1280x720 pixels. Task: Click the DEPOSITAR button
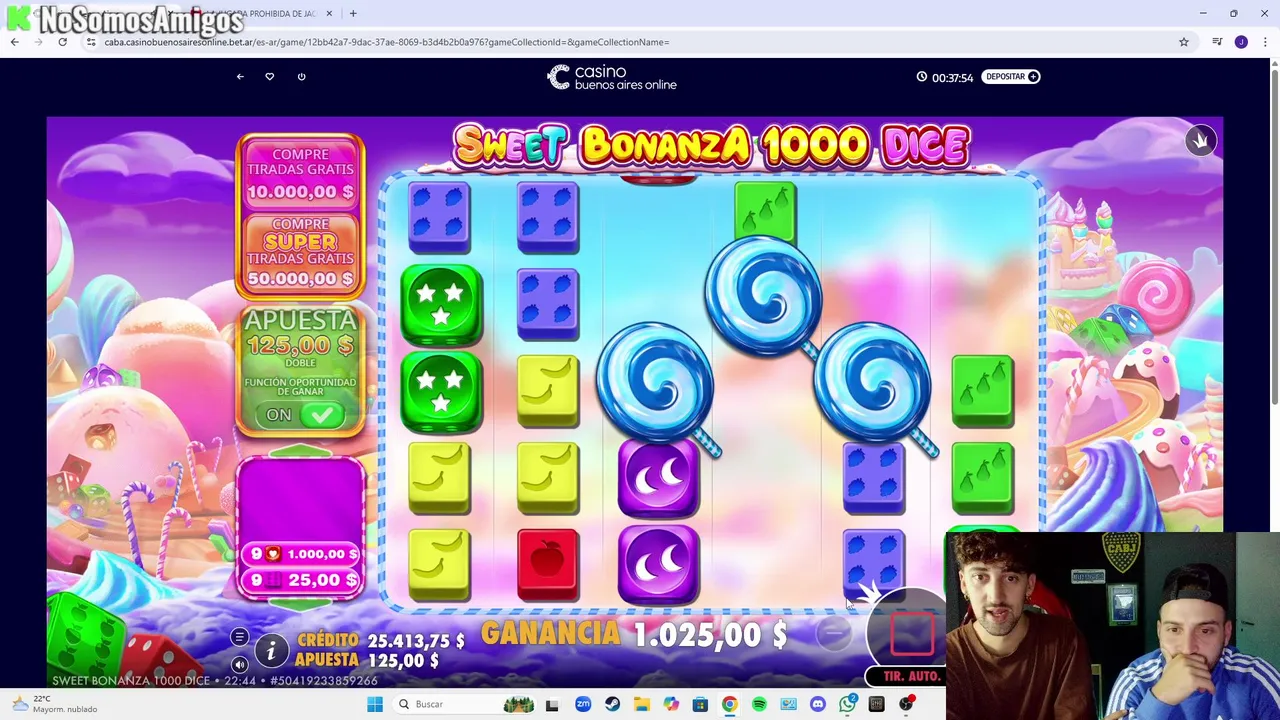[x=1011, y=77]
